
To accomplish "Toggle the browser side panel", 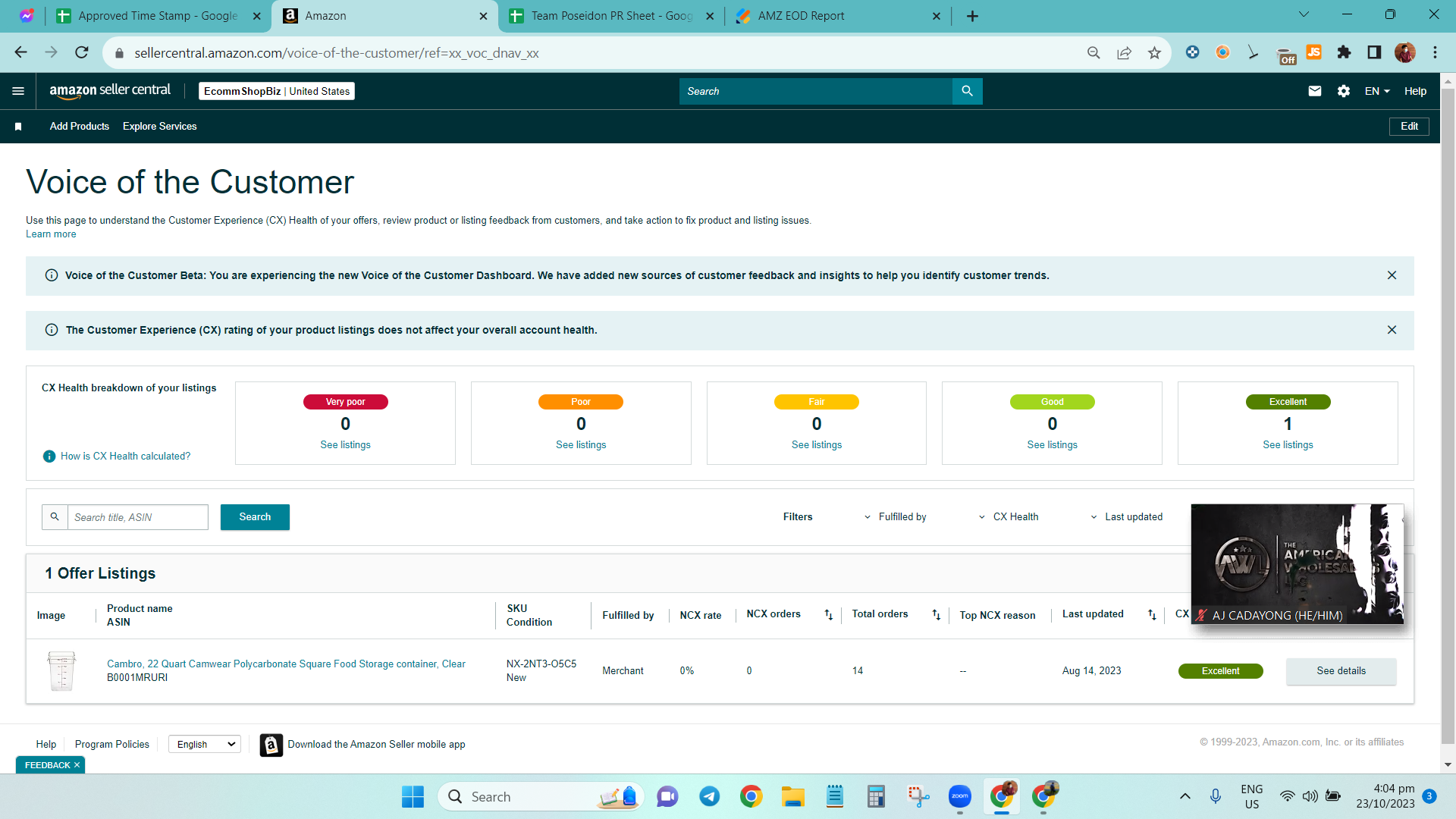I will pos(1374,52).
